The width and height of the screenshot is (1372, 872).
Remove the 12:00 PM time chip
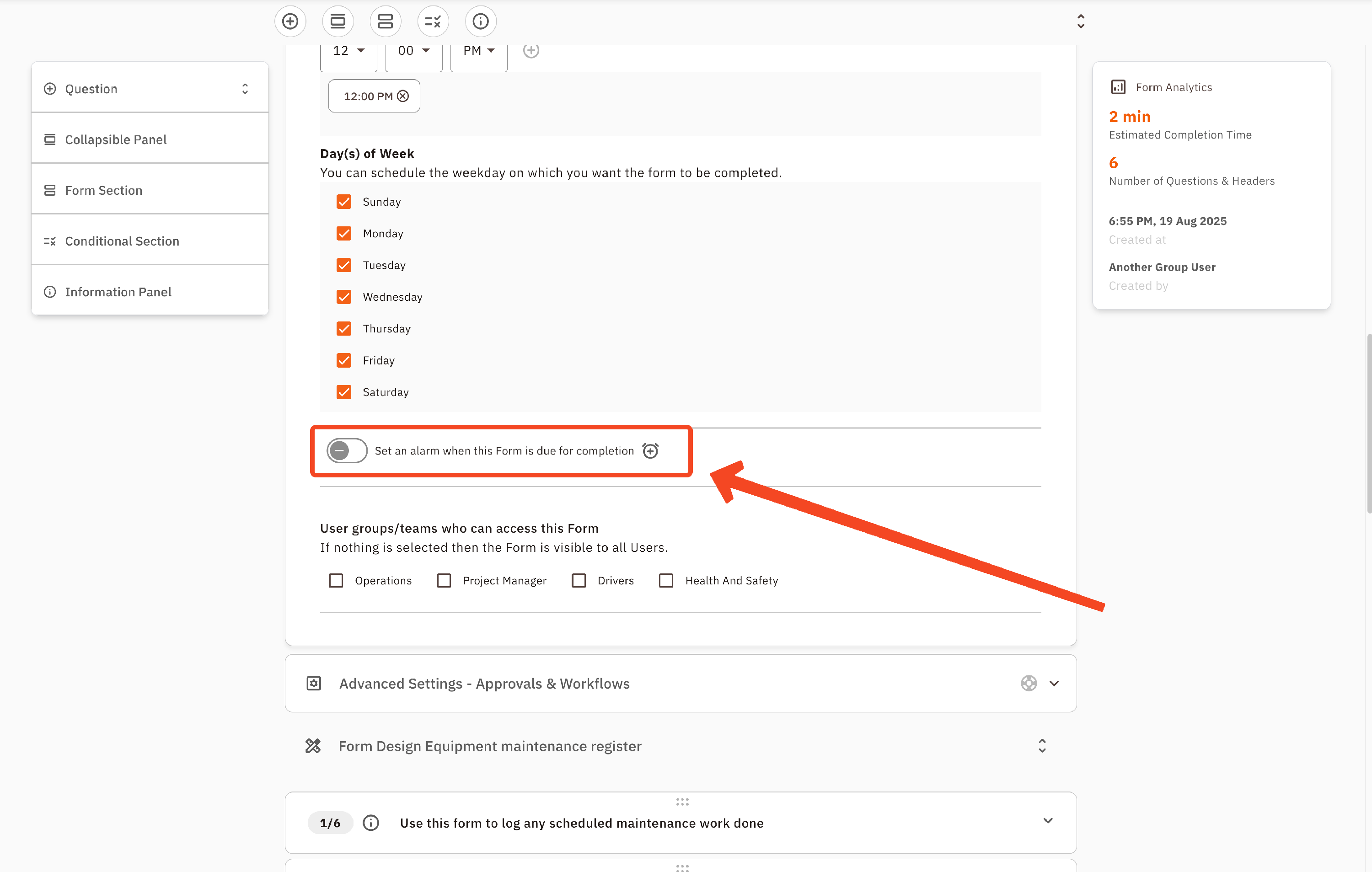pyautogui.click(x=403, y=96)
